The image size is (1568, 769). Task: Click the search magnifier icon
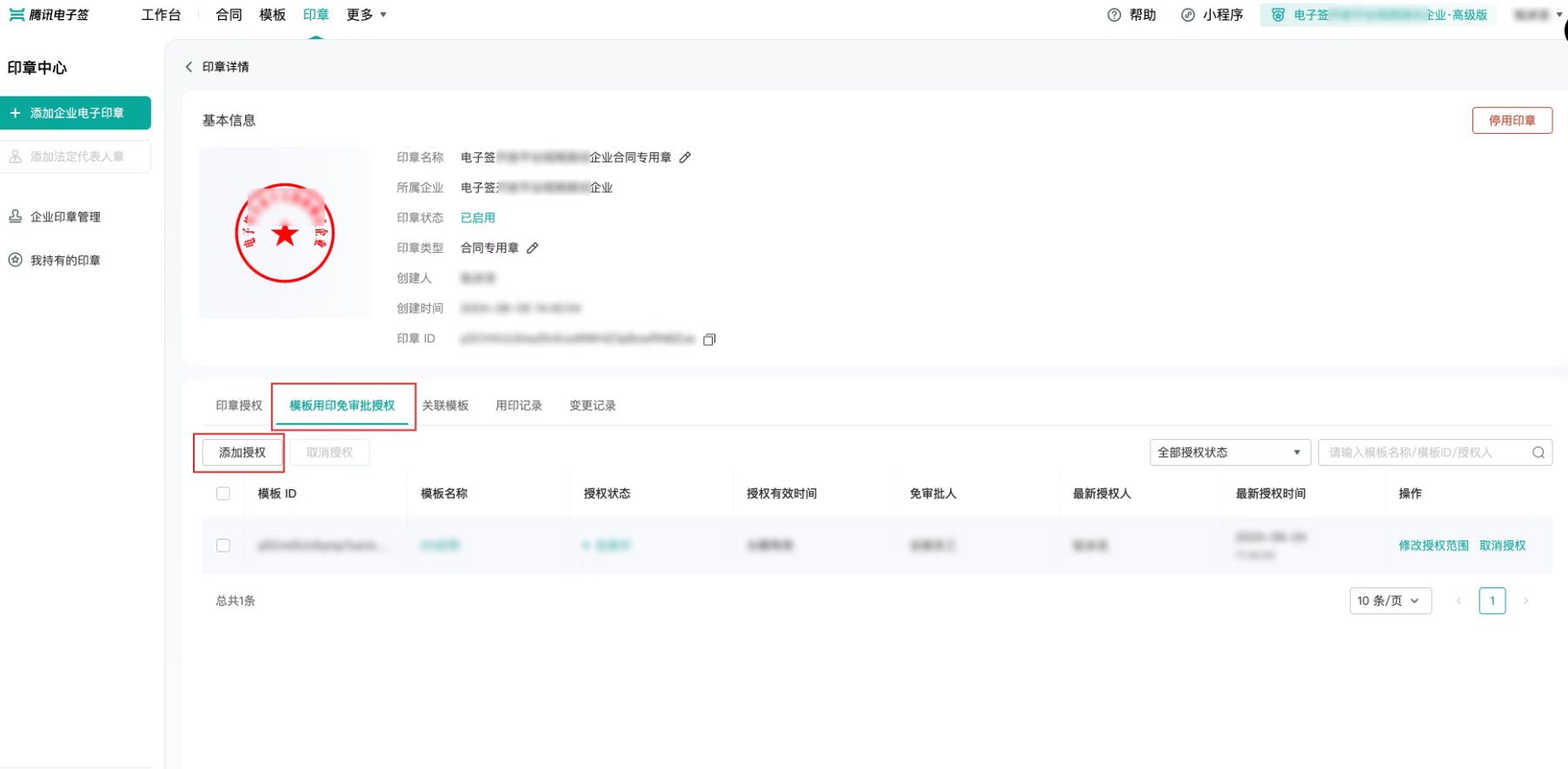click(x=1538, y=453)
